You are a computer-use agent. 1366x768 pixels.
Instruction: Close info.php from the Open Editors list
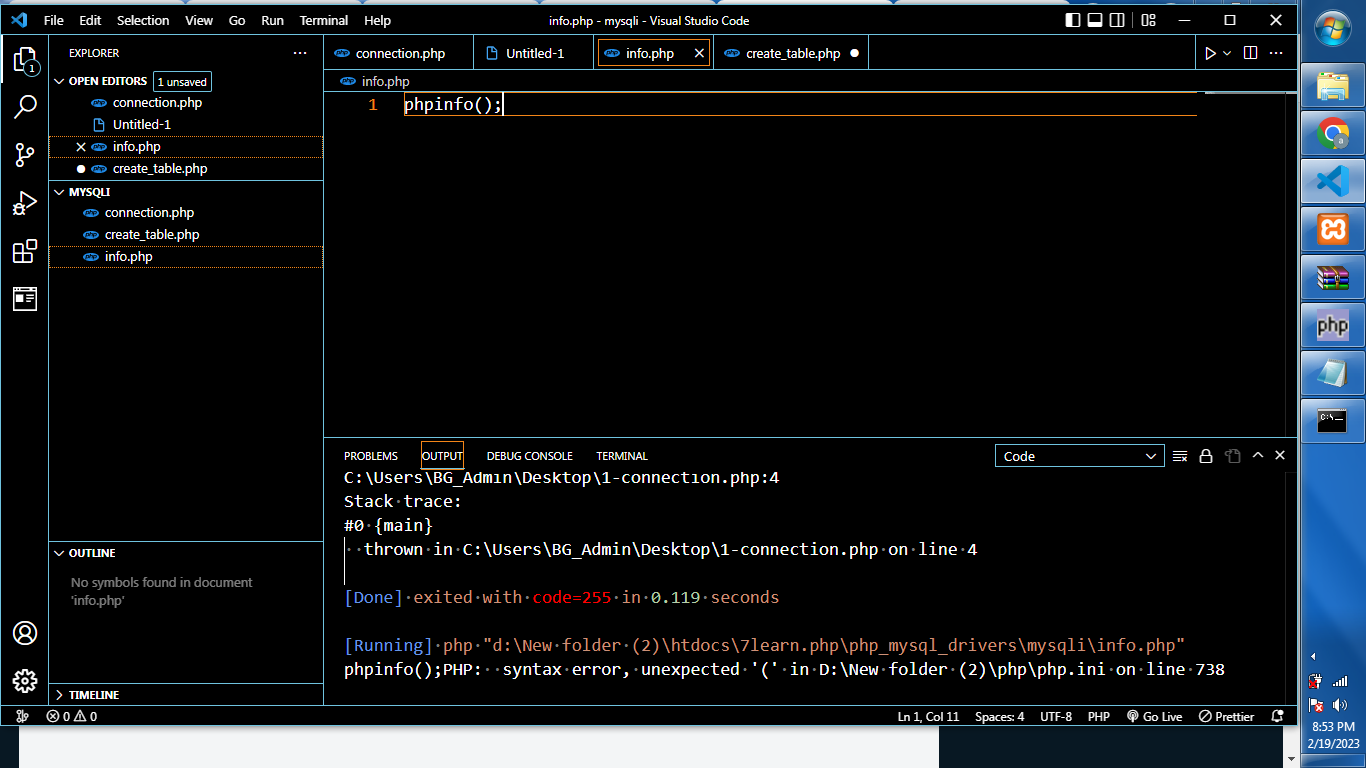tap(81, 146)
